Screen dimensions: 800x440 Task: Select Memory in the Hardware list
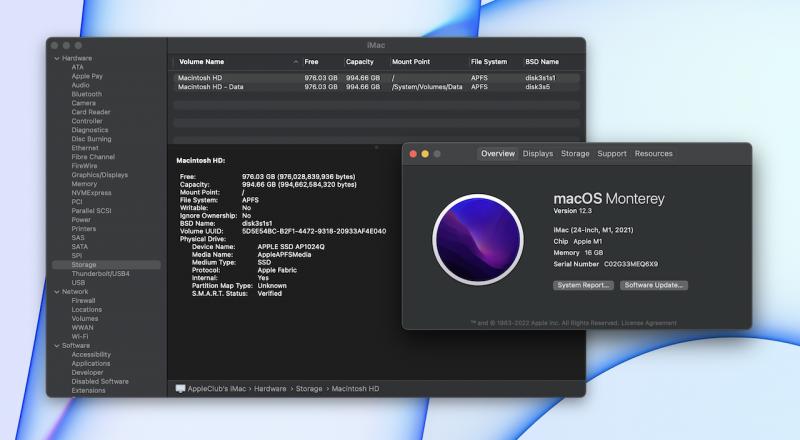(x=84, y=184)
